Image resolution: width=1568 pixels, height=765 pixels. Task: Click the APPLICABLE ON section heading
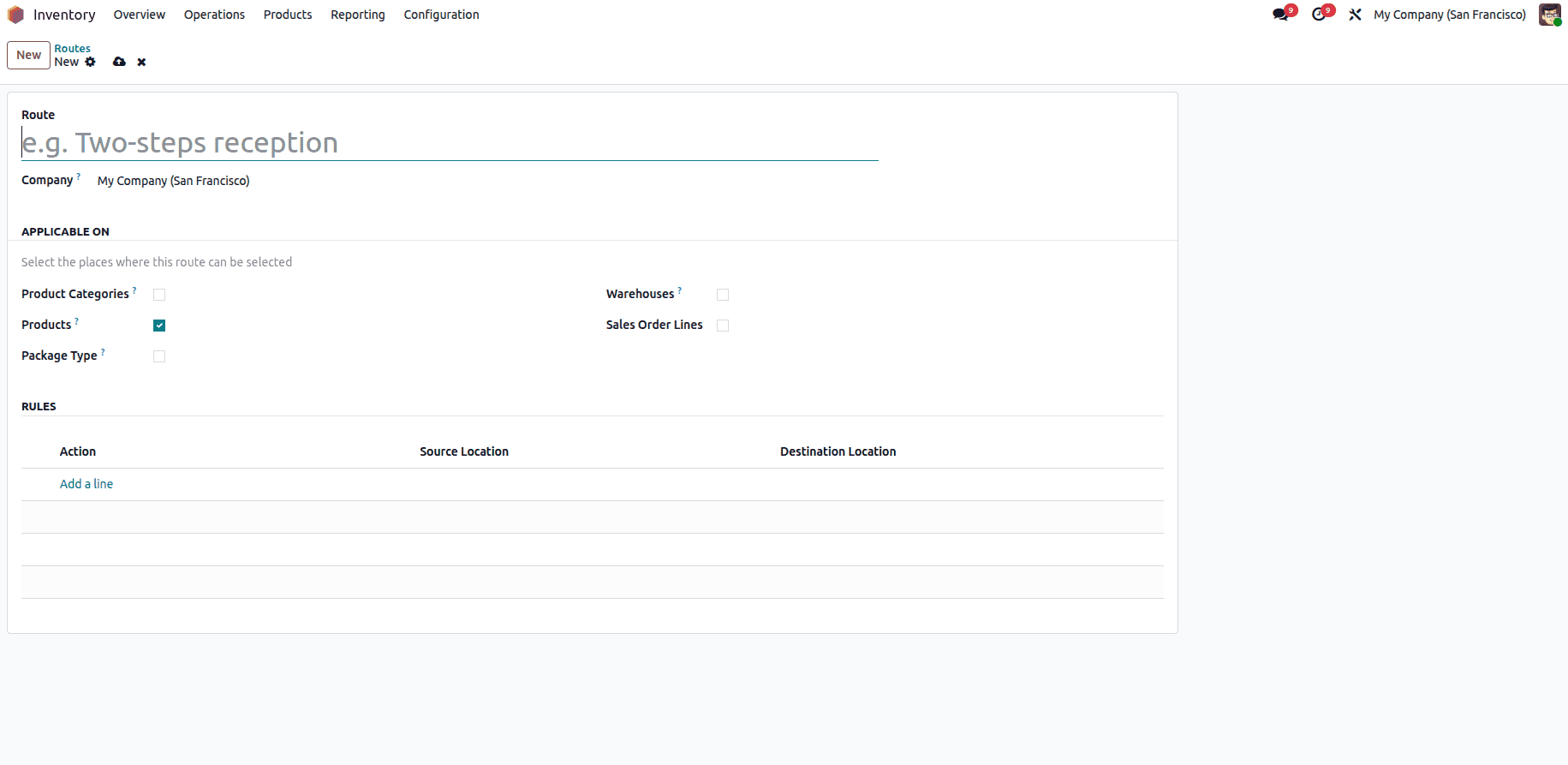point(65,231)
